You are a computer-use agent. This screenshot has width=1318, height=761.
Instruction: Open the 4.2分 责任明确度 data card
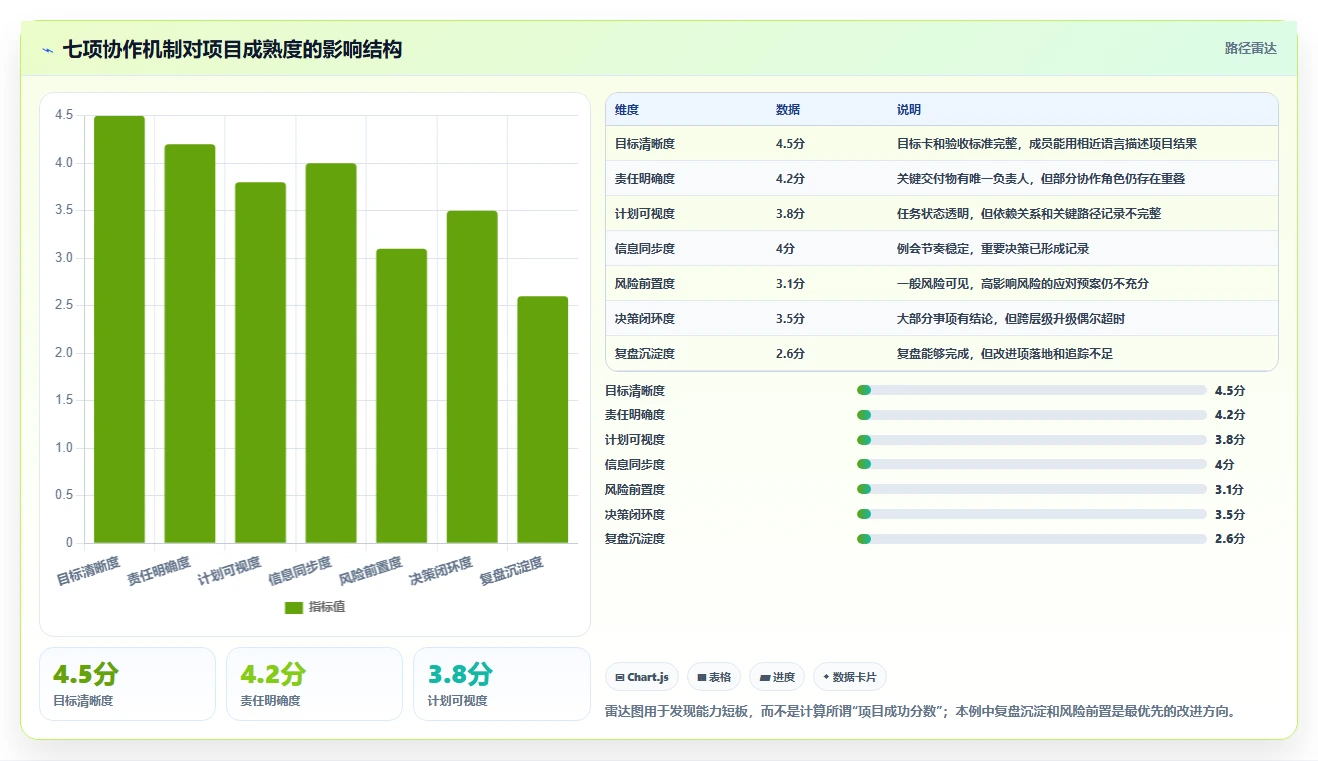click(x=314, y=684)
